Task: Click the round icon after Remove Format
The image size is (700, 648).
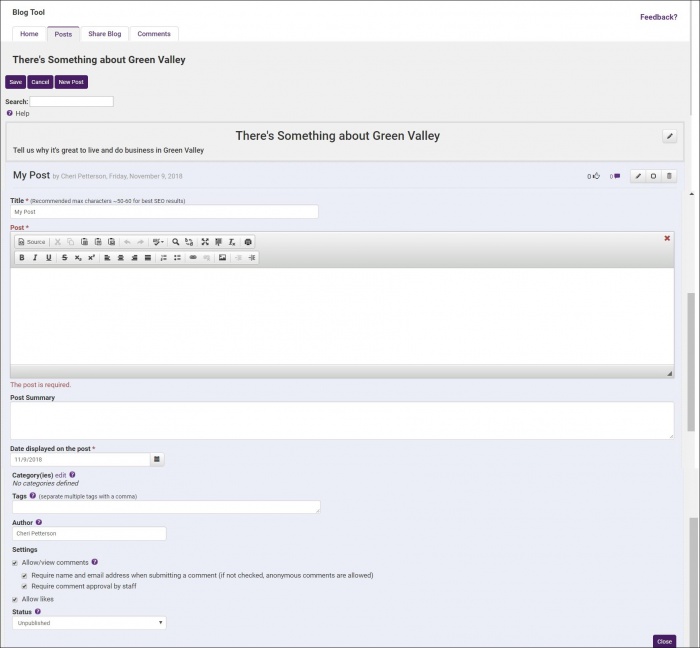Action: coord(248,242)
